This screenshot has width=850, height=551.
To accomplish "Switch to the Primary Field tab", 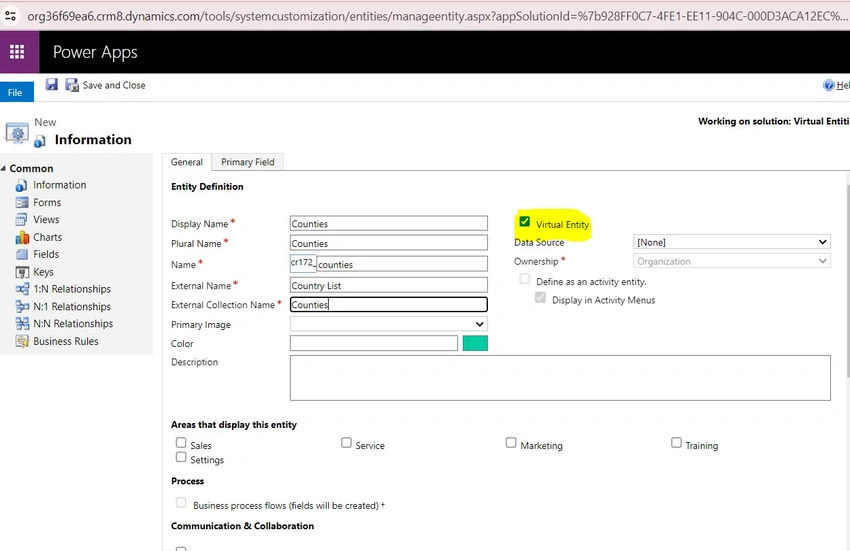I will 247,162.
